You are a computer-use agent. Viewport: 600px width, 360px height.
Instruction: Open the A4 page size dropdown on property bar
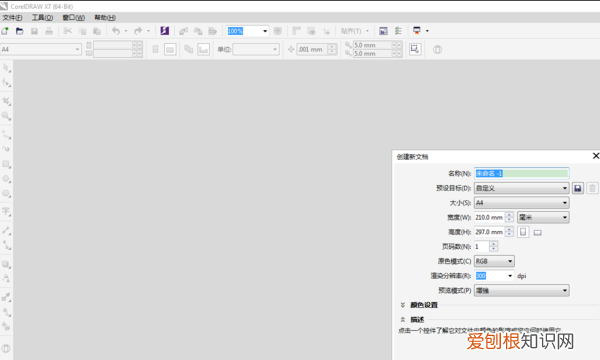point(41,49)
